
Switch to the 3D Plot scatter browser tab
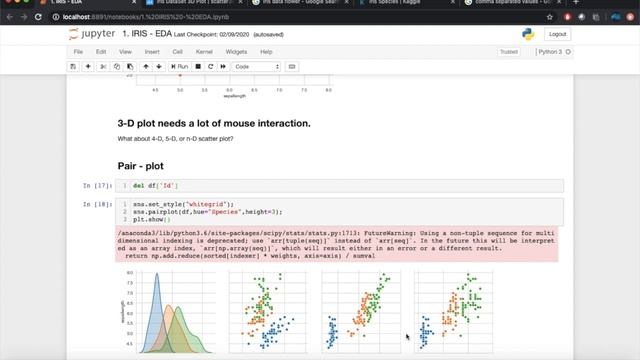194,2
